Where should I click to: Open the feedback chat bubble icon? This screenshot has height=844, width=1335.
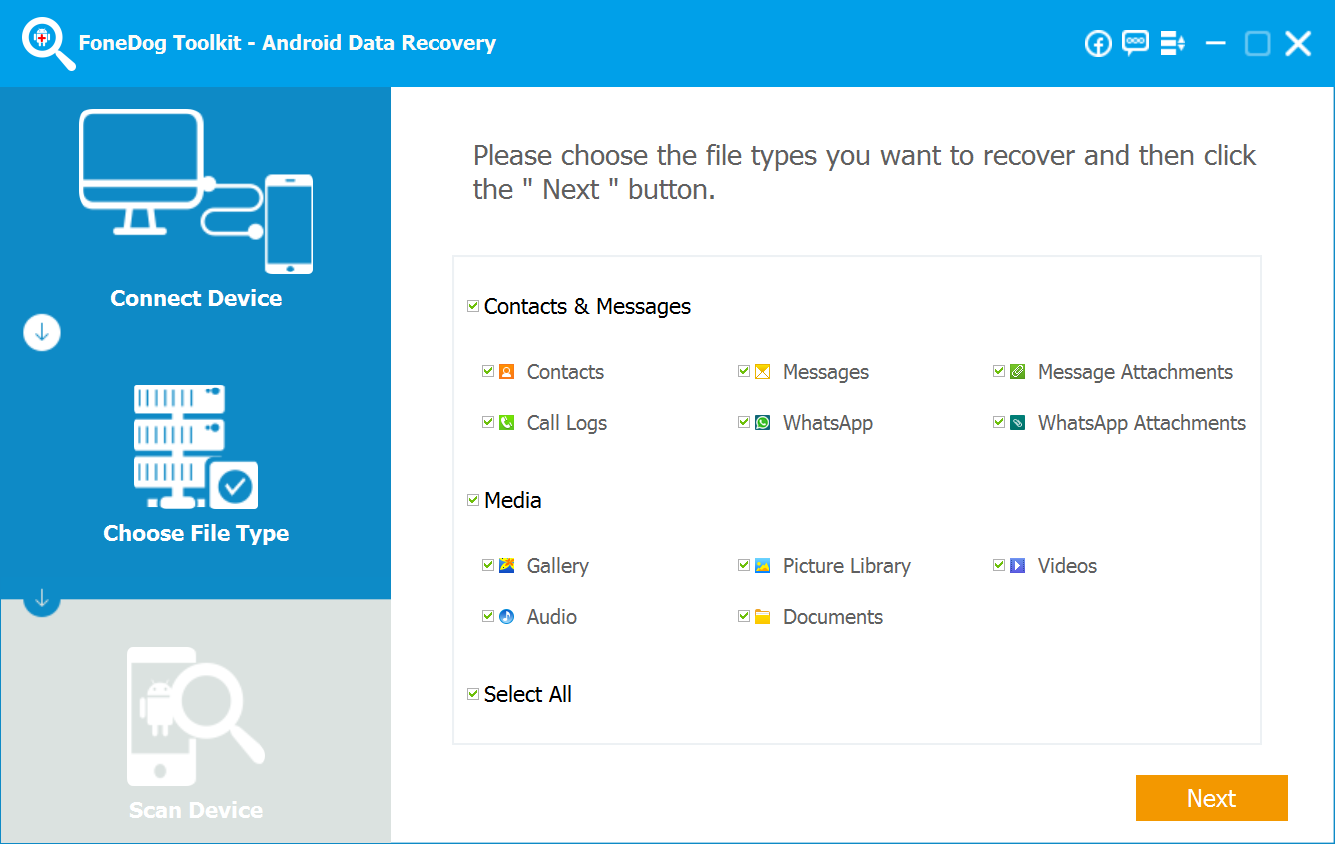[x=1135, y=43]
